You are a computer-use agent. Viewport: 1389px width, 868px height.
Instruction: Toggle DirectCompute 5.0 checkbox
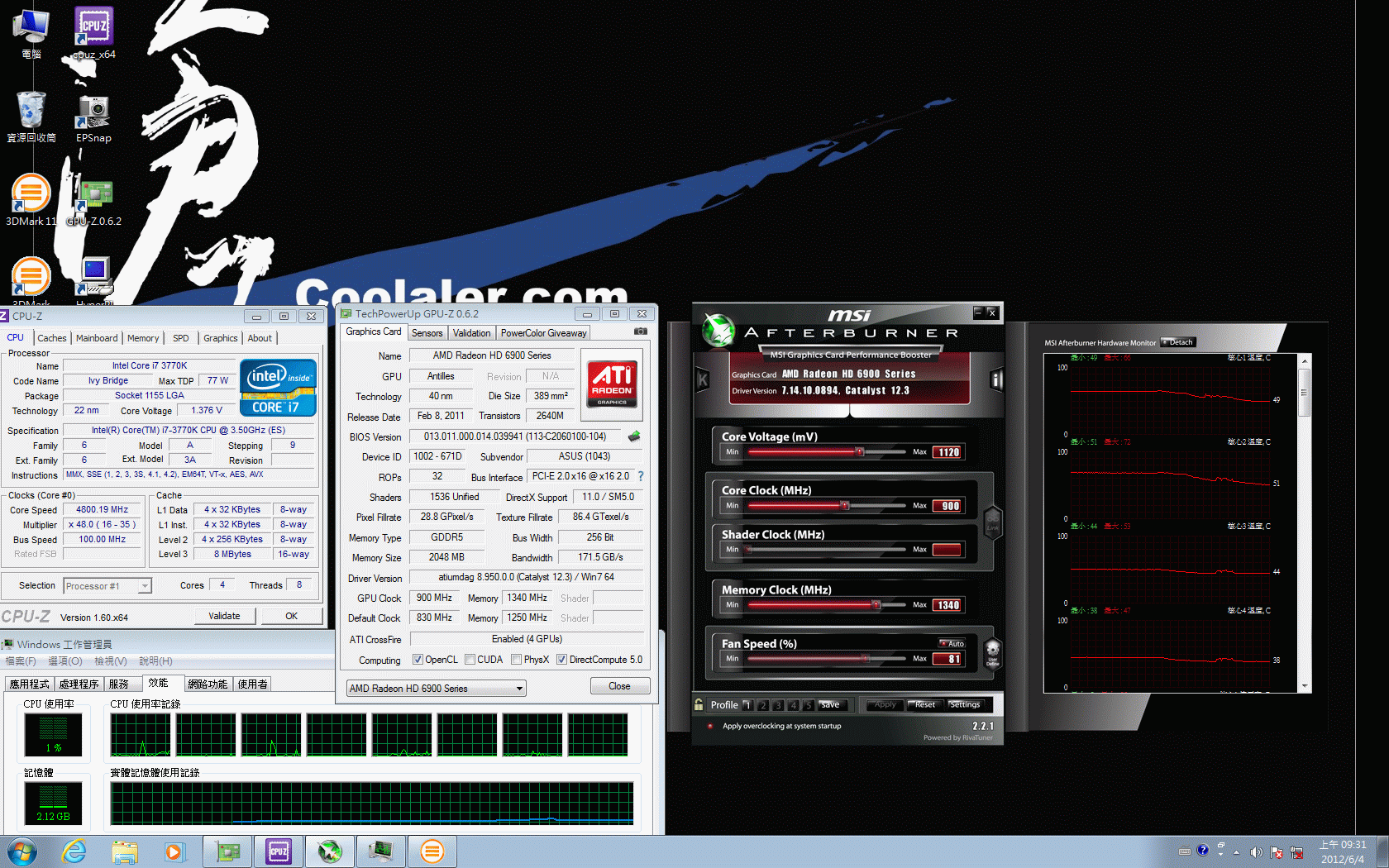coord(561,660)
